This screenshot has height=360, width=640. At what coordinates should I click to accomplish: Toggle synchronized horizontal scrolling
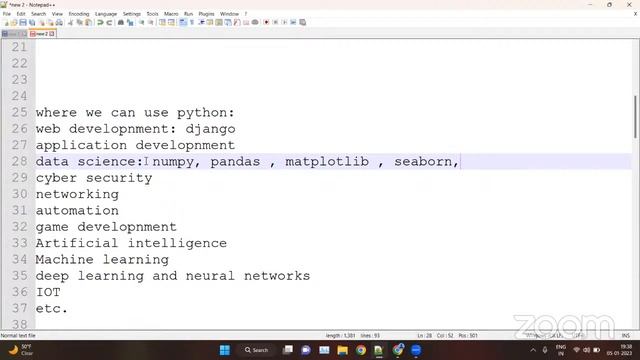click(171, 22)
